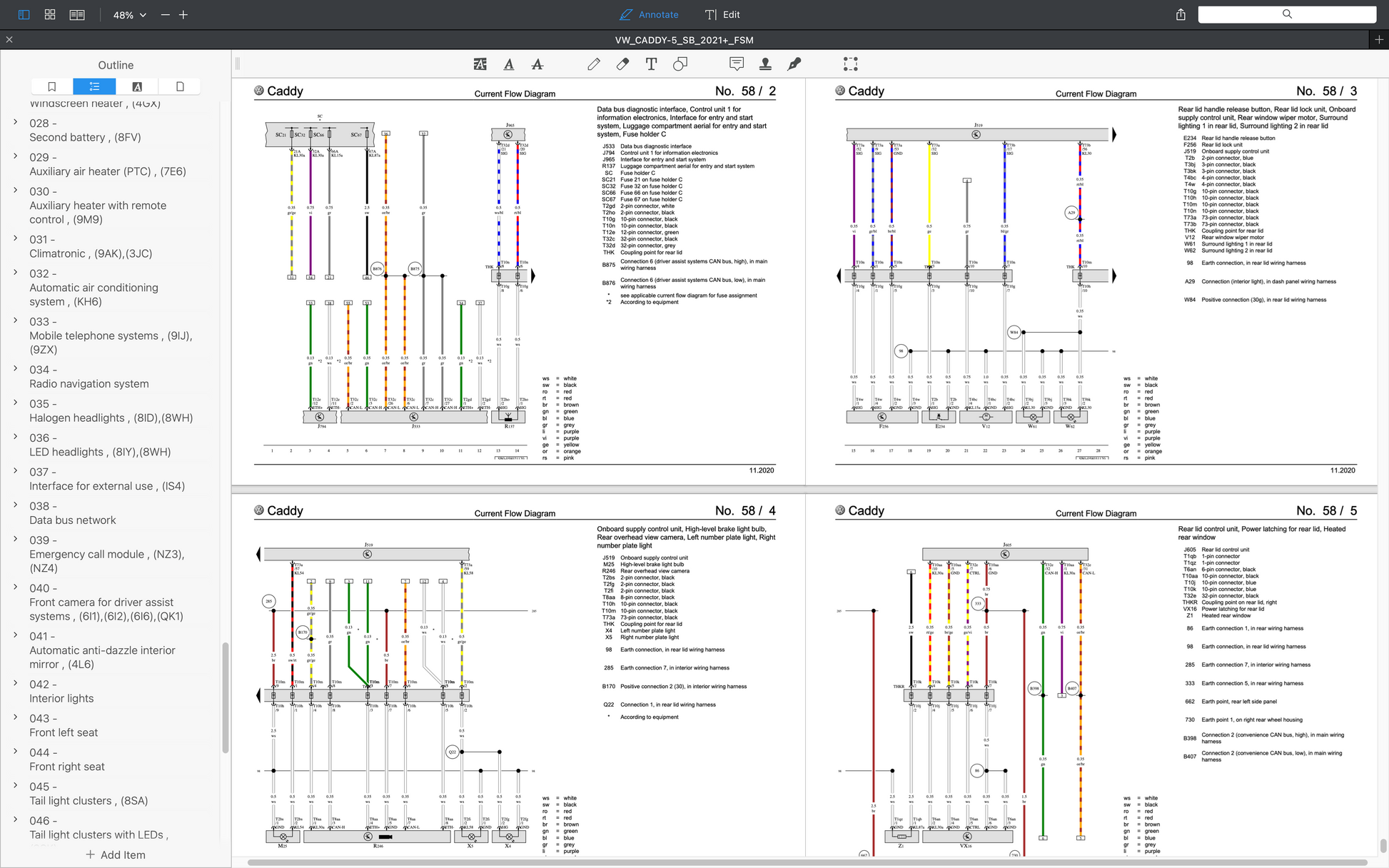Expand outline item 041 anti-dazzle mirror
Image resolution: width=1389 pixels, height=868 pixels.
pyautogui.click(x=16, y=635)
